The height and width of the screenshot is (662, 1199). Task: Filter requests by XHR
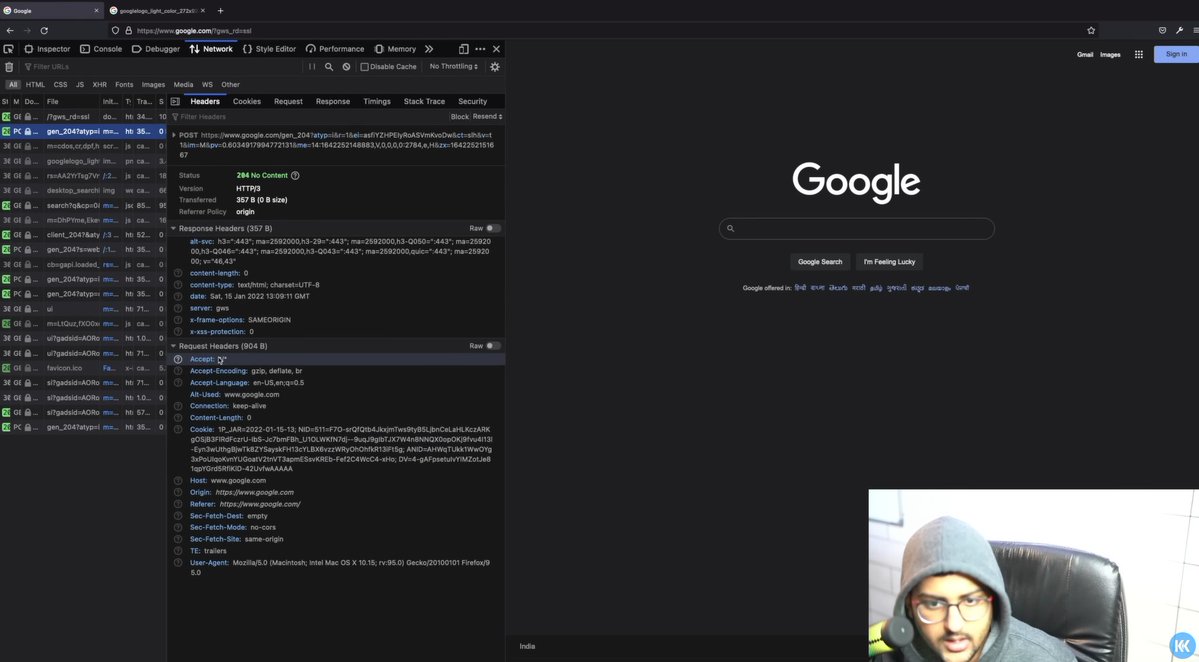pyautogui.click(x=99, y=85)
